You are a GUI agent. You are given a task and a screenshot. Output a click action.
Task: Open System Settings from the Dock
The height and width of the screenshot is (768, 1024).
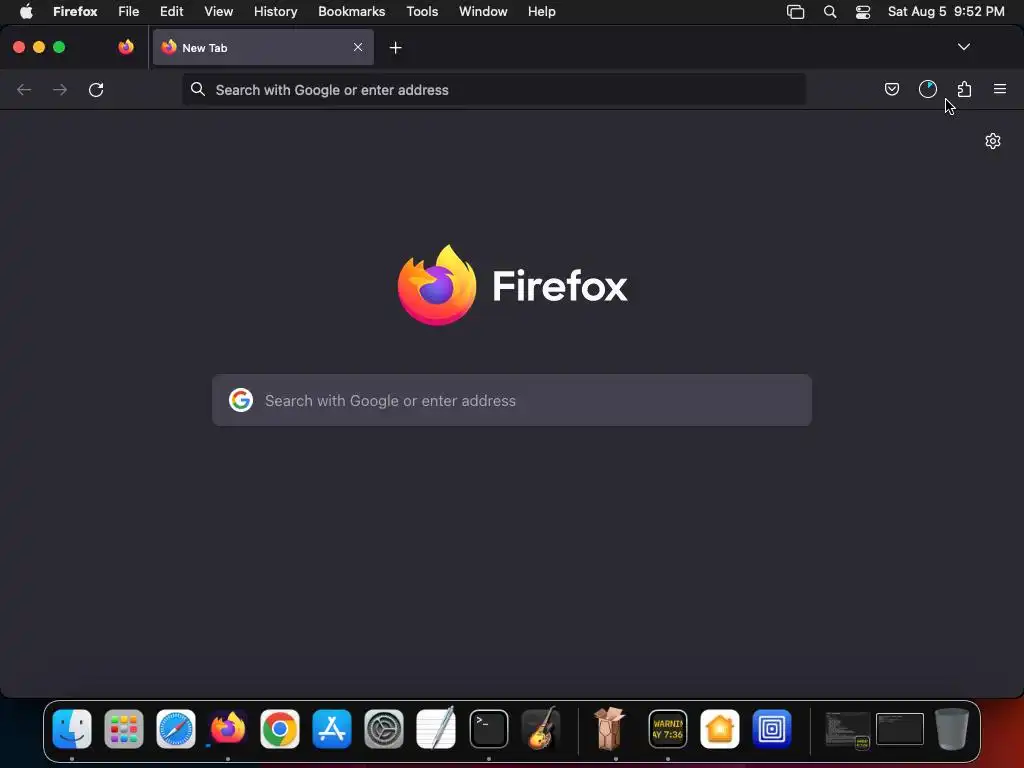384,729
